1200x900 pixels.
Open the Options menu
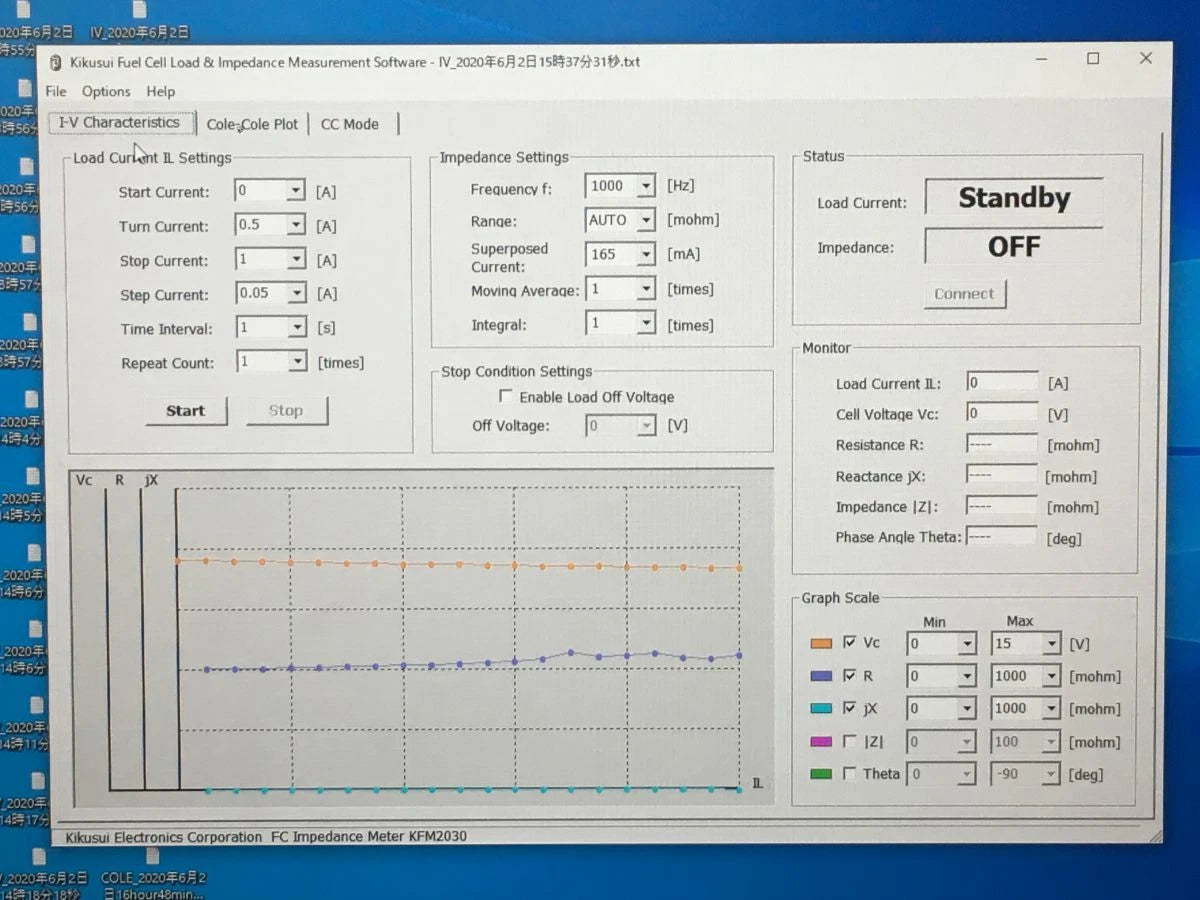[x=106, y=91]
